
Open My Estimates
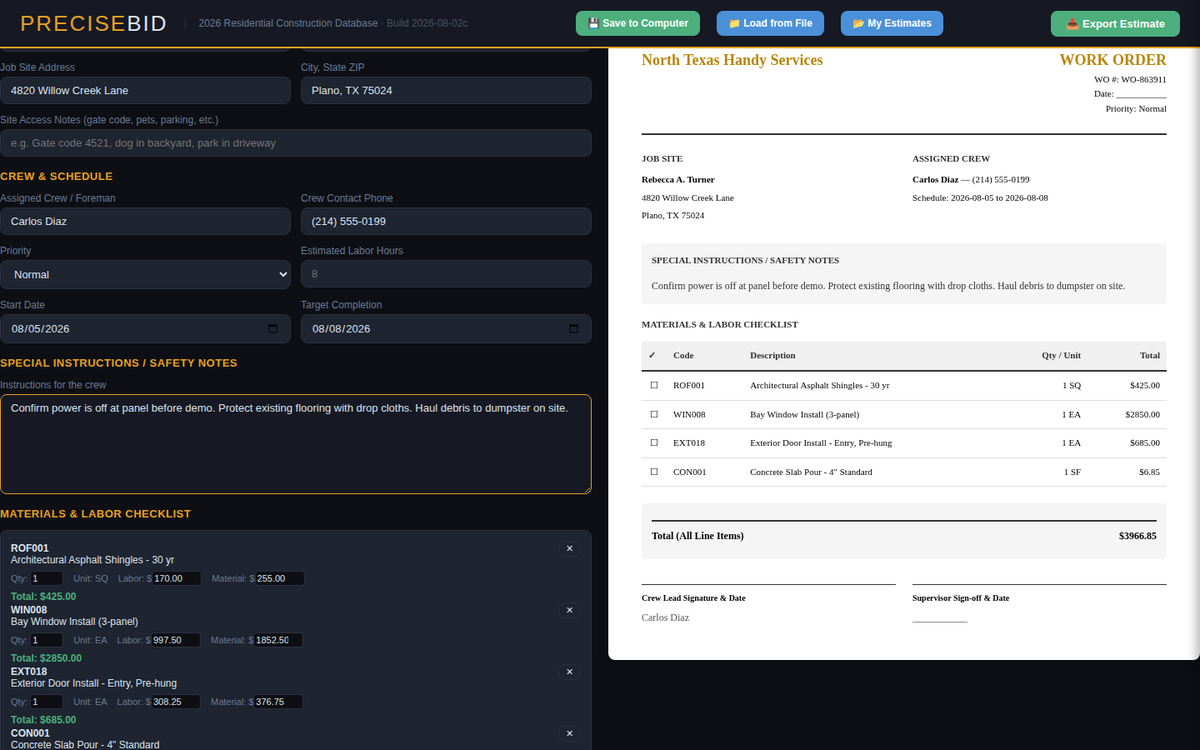pyautogui.click(x=892, y=23)
